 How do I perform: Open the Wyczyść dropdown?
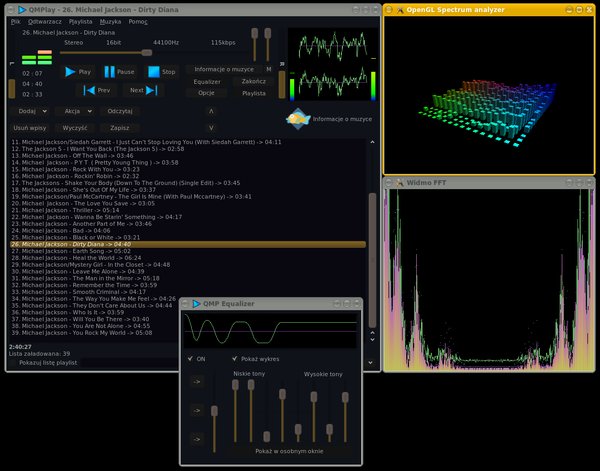coord(76,128)
